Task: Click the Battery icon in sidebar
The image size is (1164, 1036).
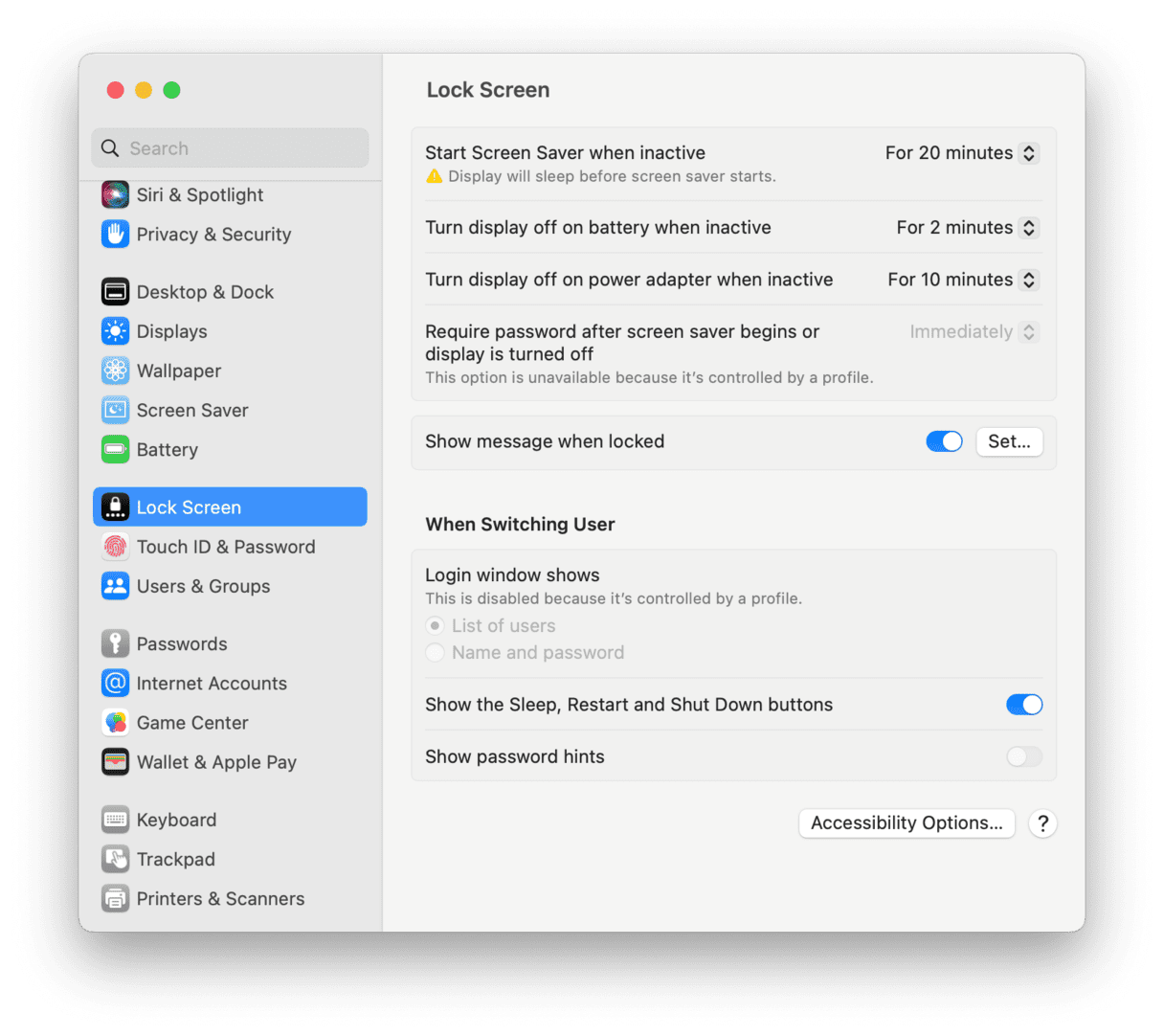Action: pyautogui.click(x=115, y=449)
